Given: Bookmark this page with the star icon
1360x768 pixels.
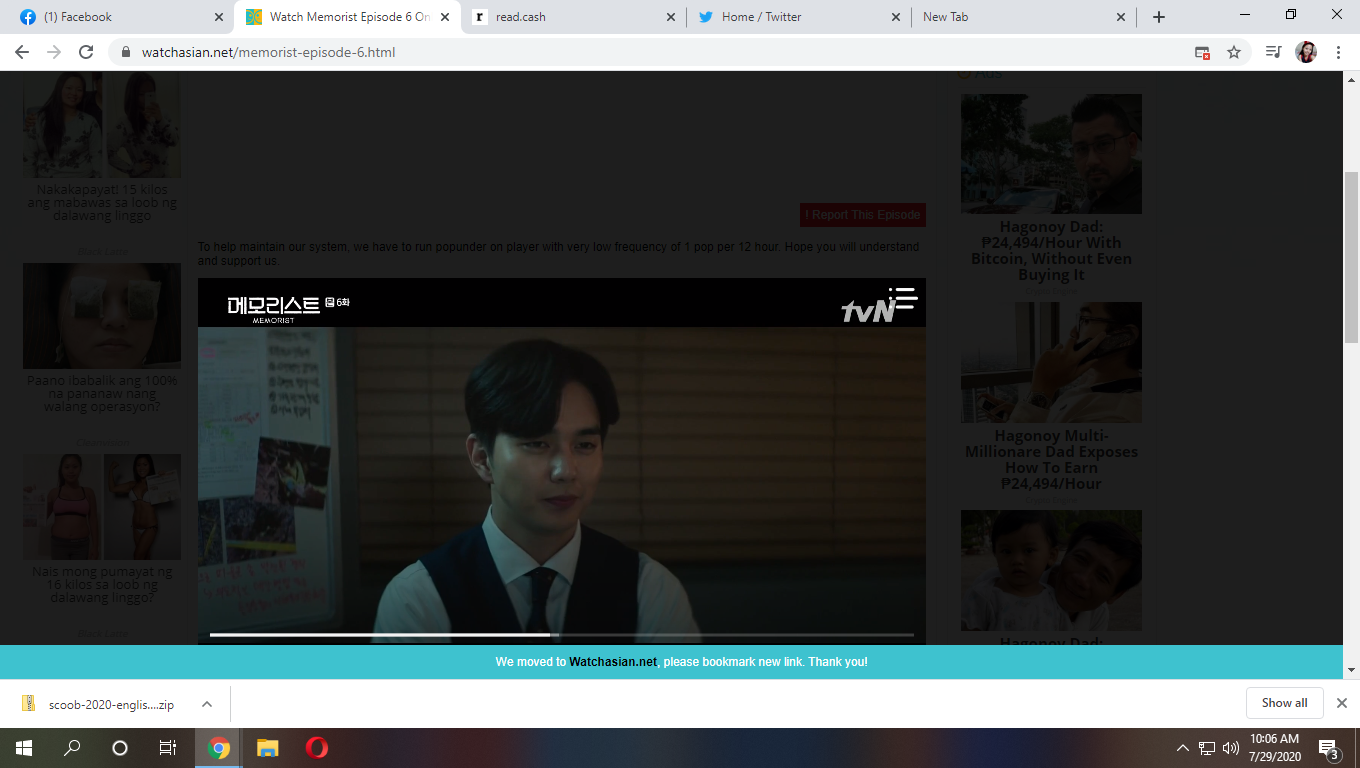Looking at the screenshot, I should 1234,52.
